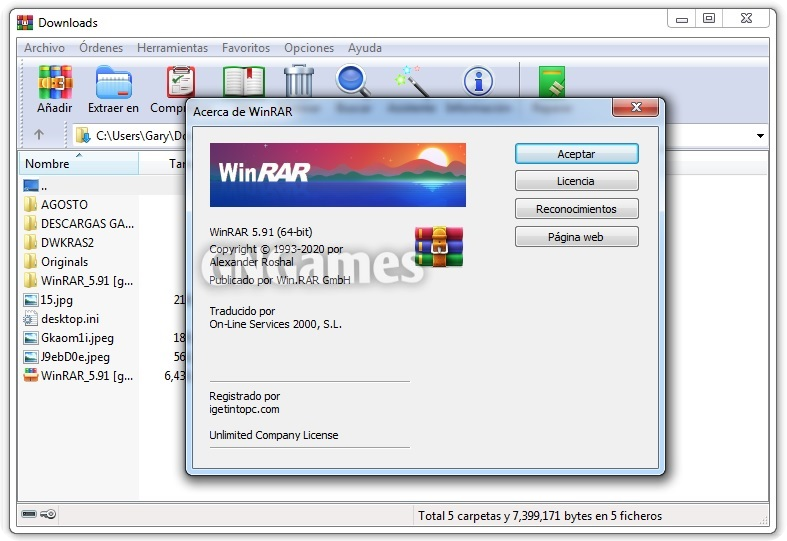Click the Página web button
Screen dimensions: 787x541
(577, 237)
